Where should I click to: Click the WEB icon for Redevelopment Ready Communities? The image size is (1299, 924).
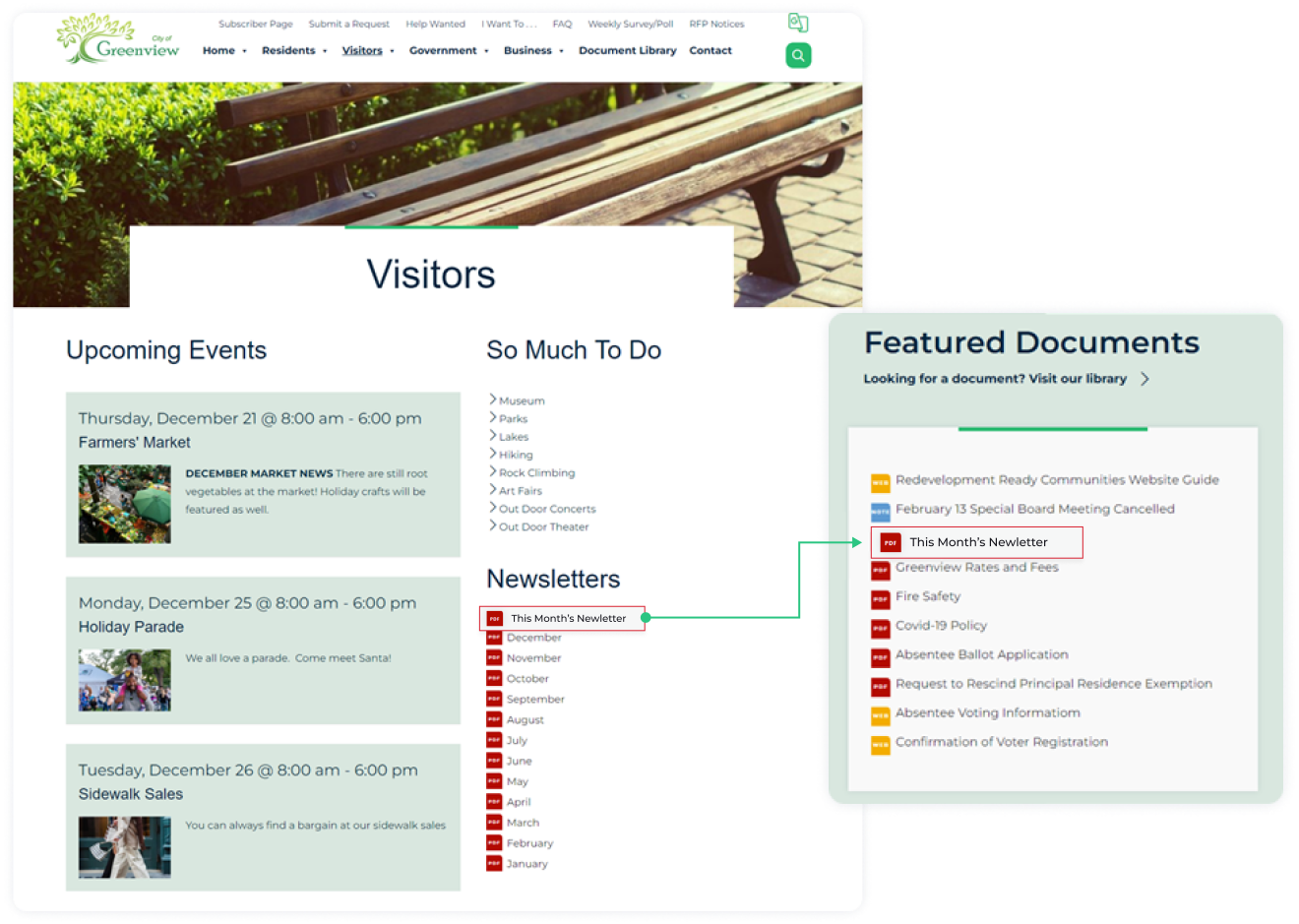coord(880,482)
